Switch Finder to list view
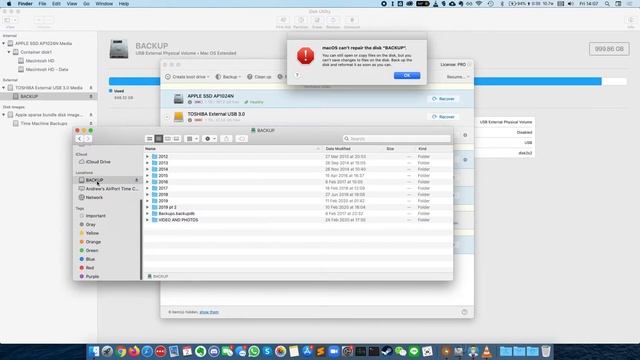The width and height of the screenshot is (640, 360). pos(158,139)
